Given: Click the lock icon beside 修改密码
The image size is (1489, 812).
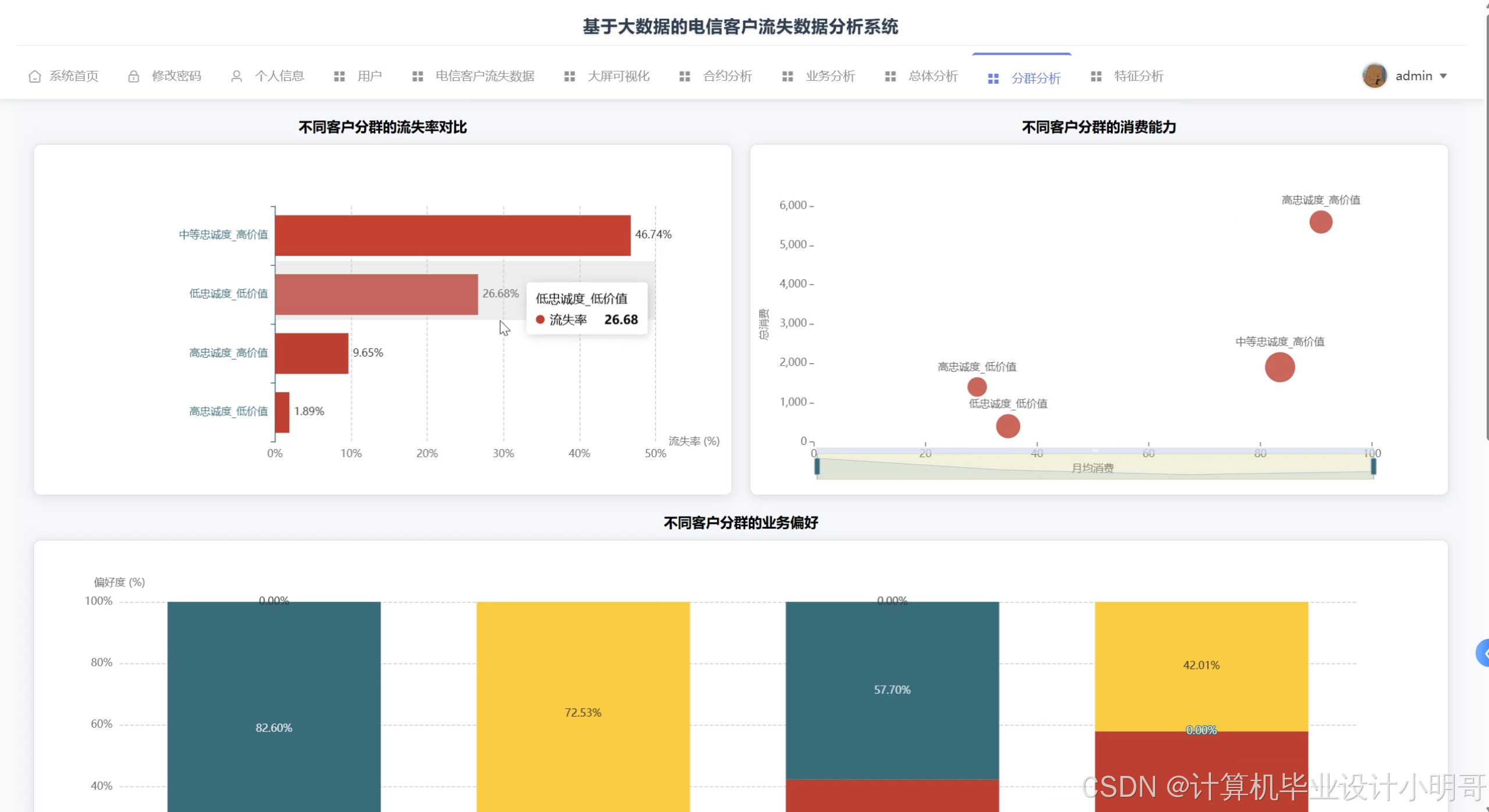Looking at the screenshot, I should click(x=134, y=76).
